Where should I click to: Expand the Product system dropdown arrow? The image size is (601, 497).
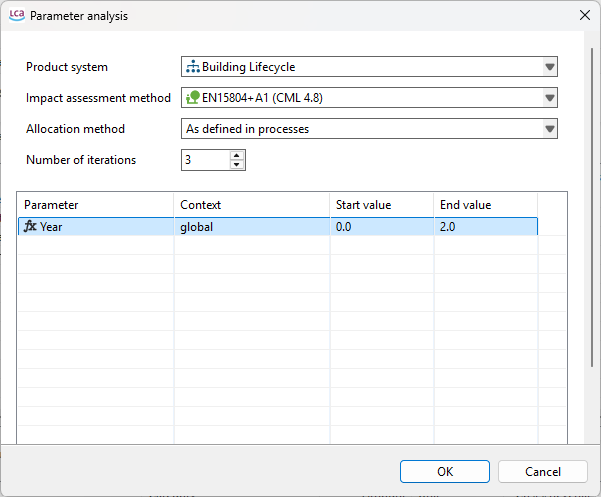click(549, 67)
